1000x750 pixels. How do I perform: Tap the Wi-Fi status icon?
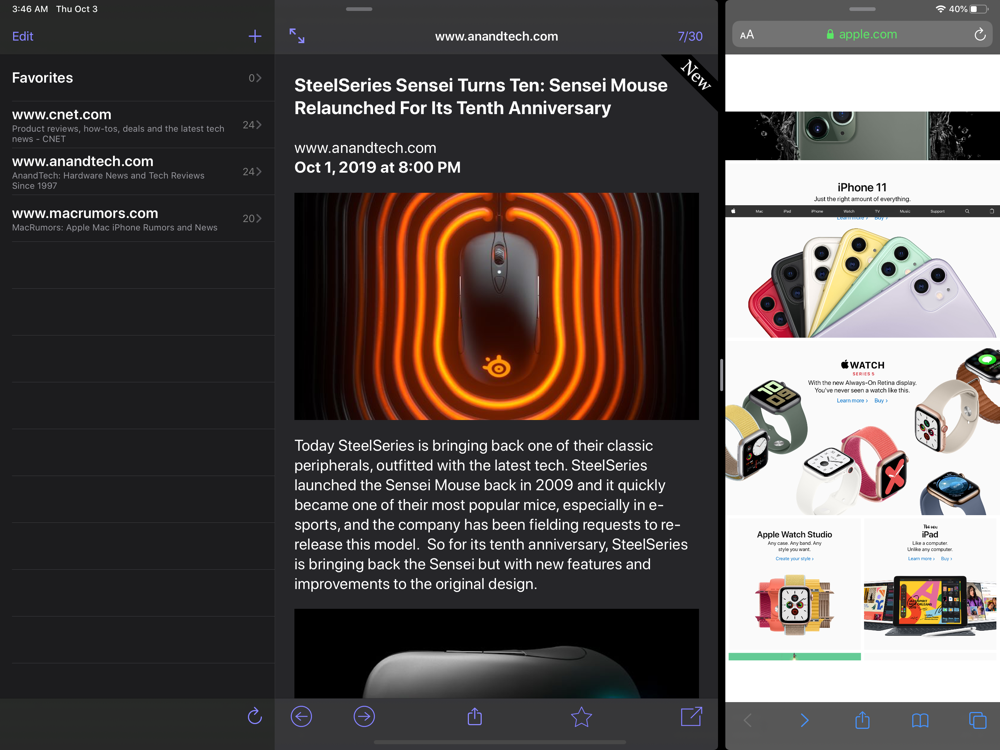click(x=940, y=9)
